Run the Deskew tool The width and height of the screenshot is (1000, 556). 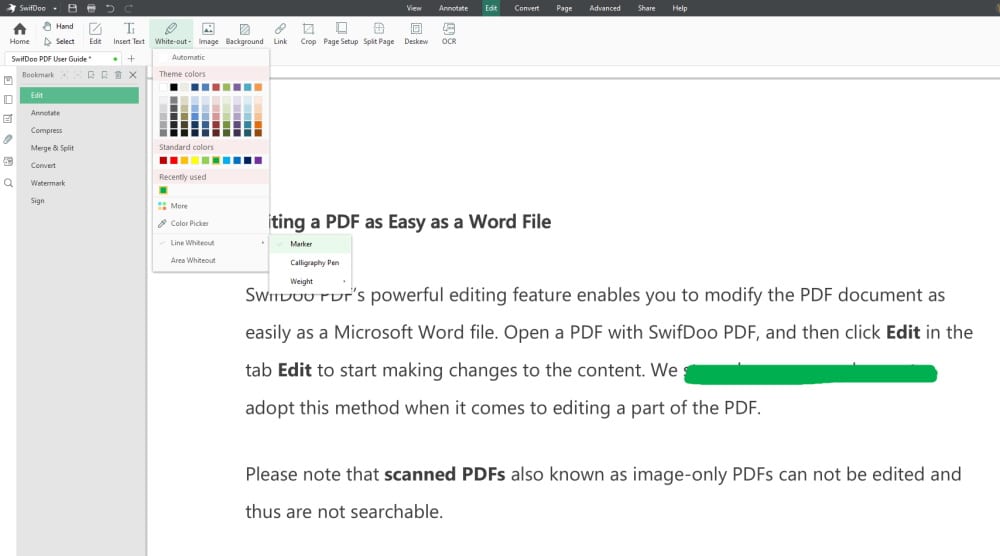coord(416,34)
